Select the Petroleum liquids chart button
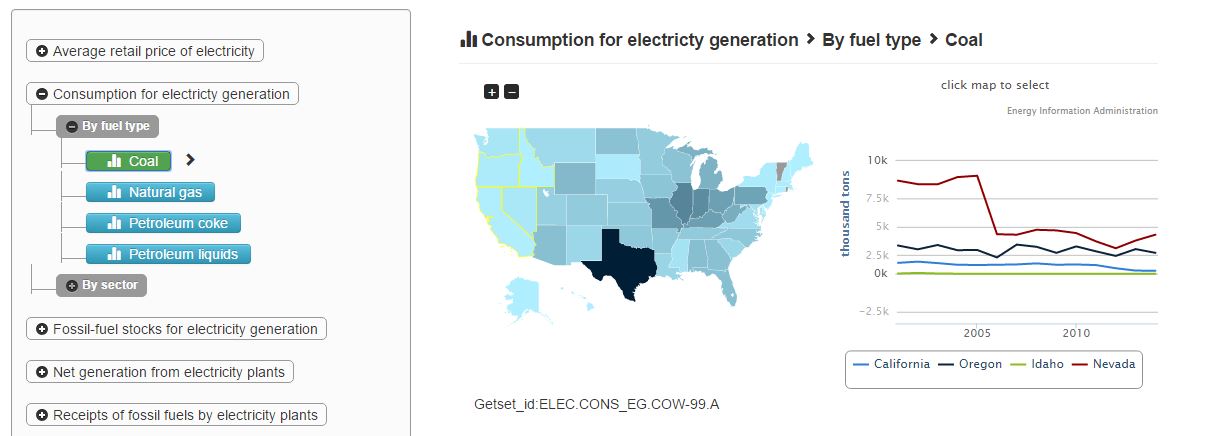1211x436 pixels. [x=168, y=254]
